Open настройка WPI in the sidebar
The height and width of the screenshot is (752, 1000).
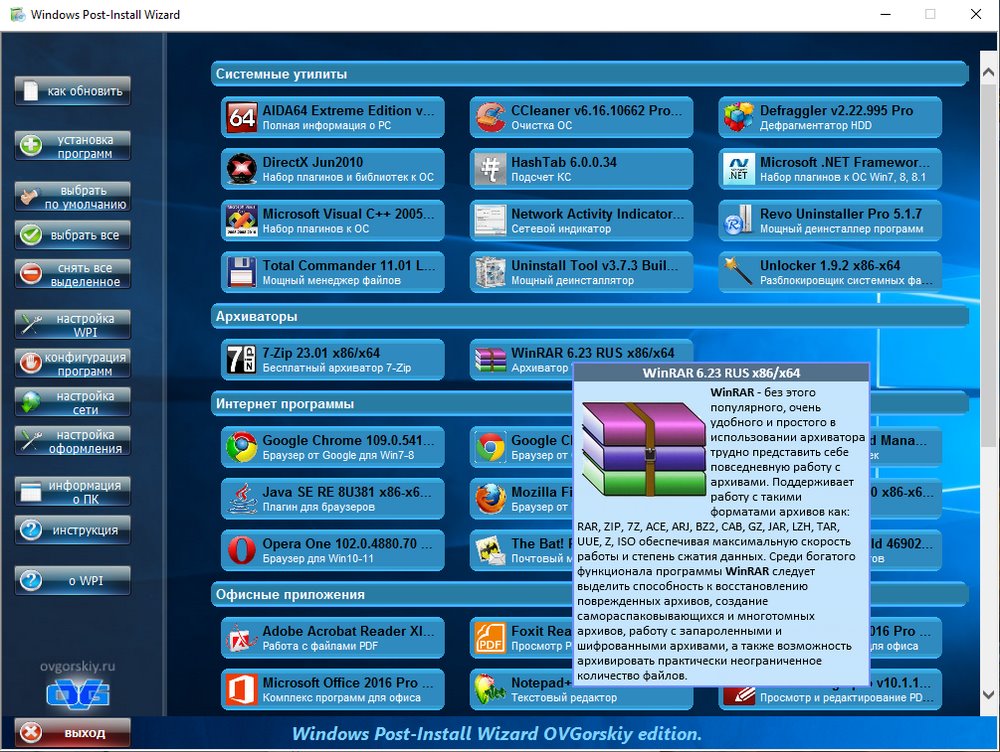click(73, 325)
